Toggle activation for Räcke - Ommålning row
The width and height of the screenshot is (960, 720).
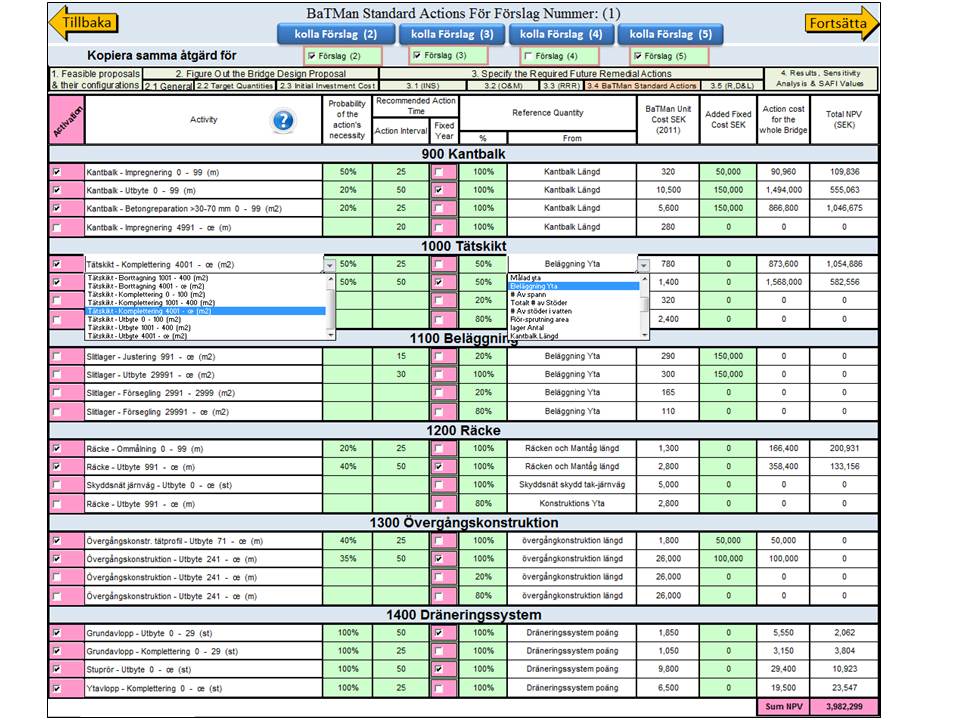click(x=57, y=448)
